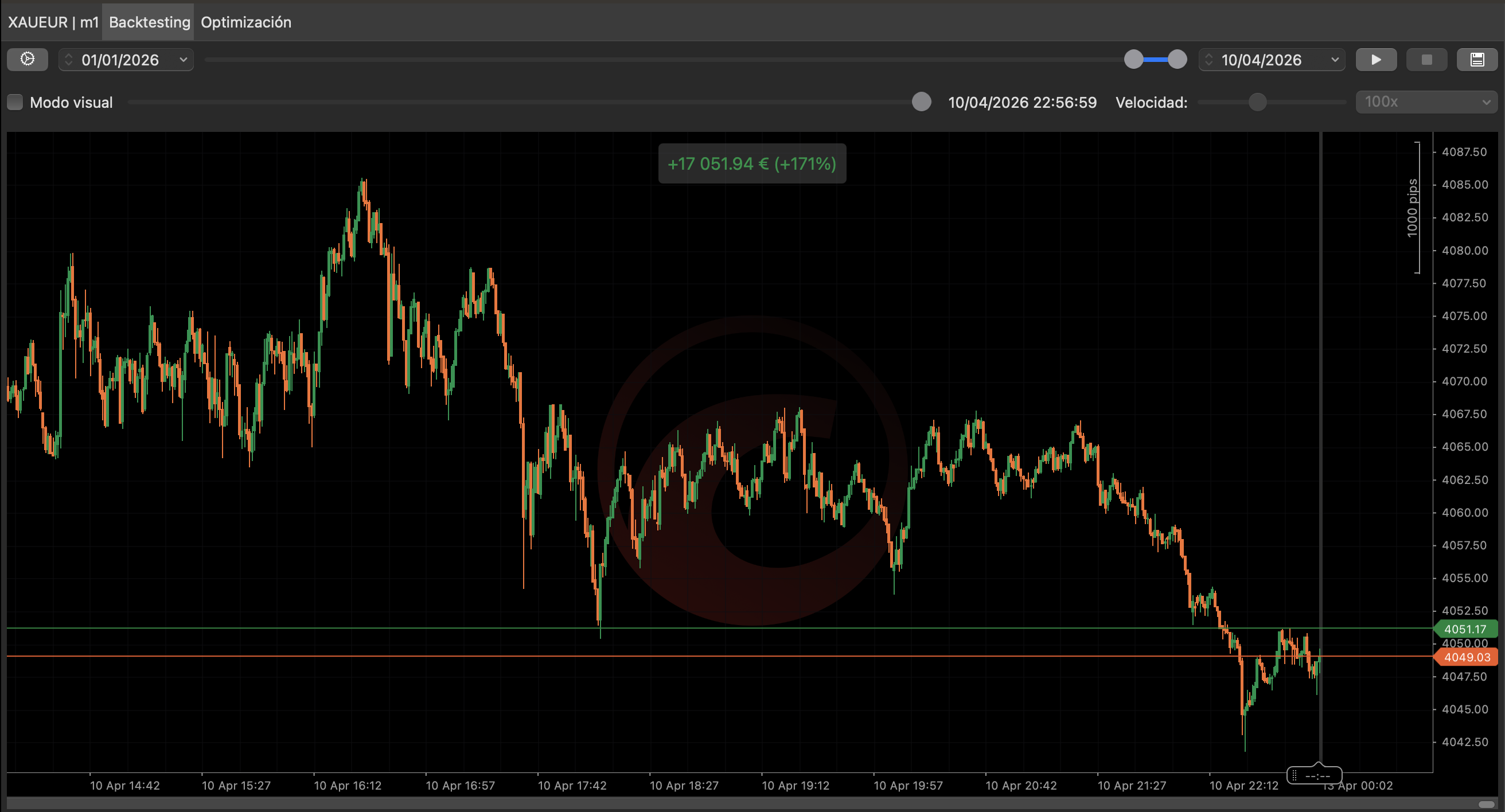Viewport: 1505px width, 812px height.
Task: Expand the 10/04/2026 end date dropdown
Action: click(x=1335, y=60)
